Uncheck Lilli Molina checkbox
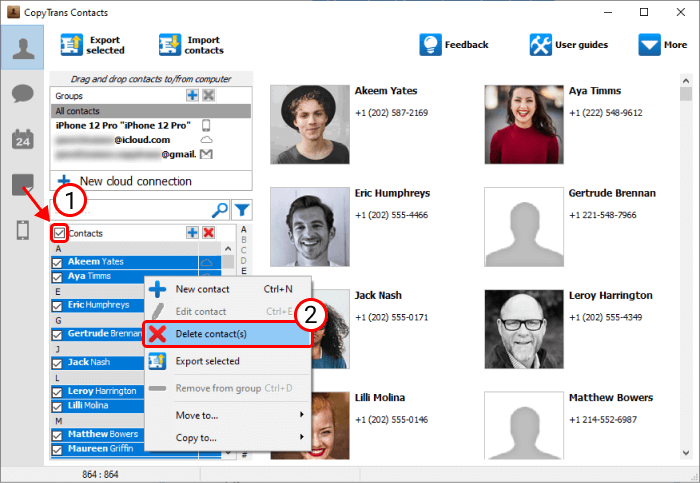This screenshot has width=700, height=483. pyautogui.click(x=57, y=407)
